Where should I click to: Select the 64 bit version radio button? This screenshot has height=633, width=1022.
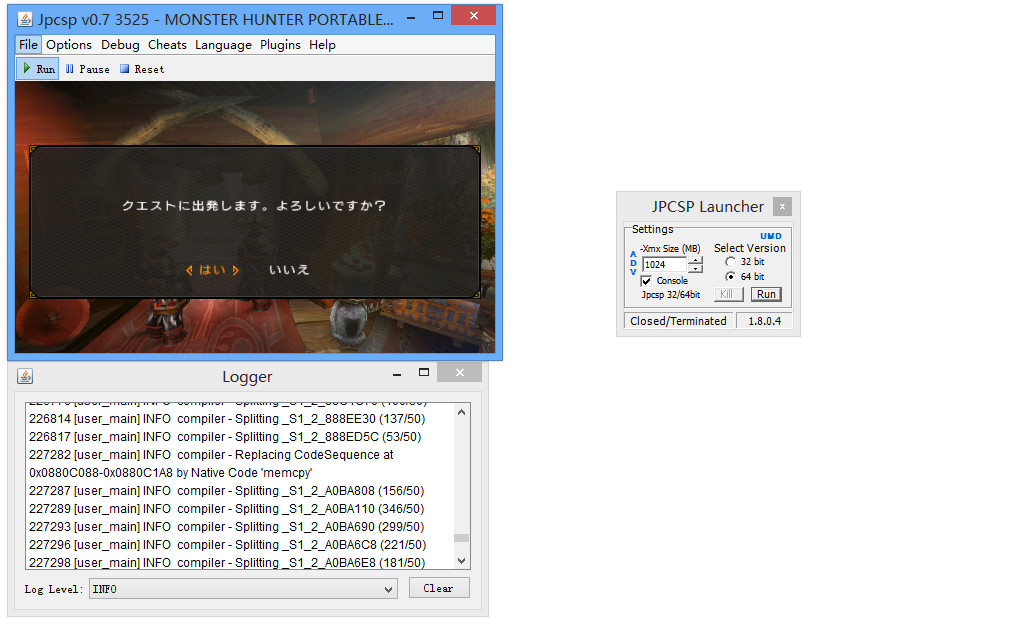(730, 277)
